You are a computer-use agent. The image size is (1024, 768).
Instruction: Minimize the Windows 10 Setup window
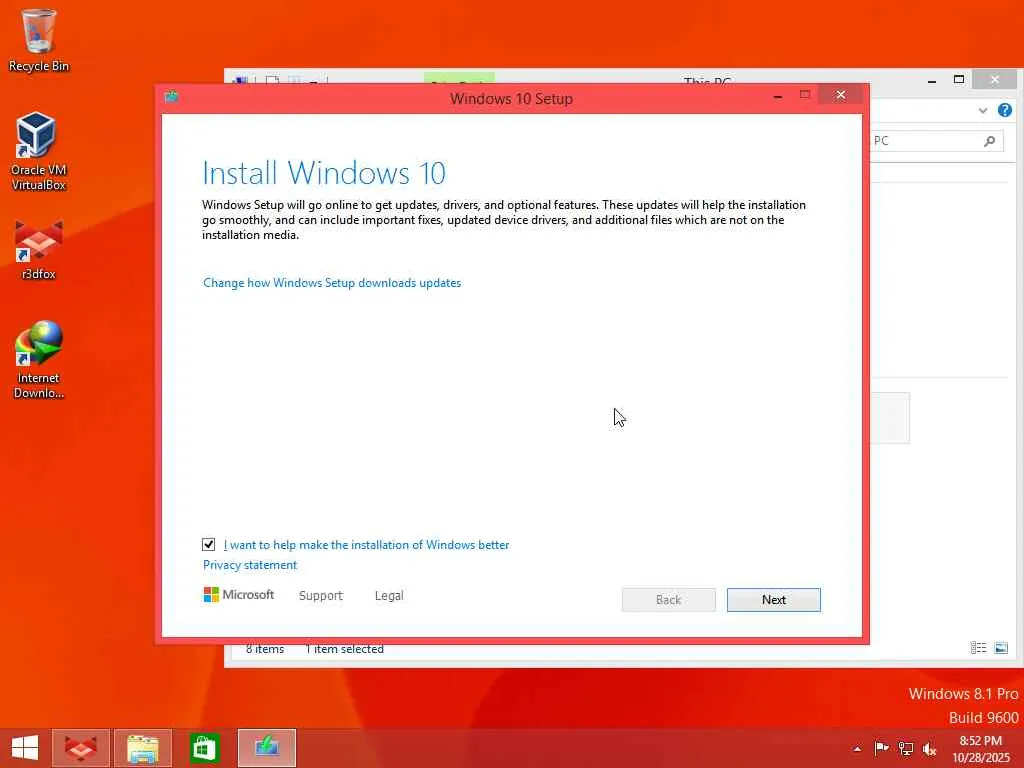(777, 96)
